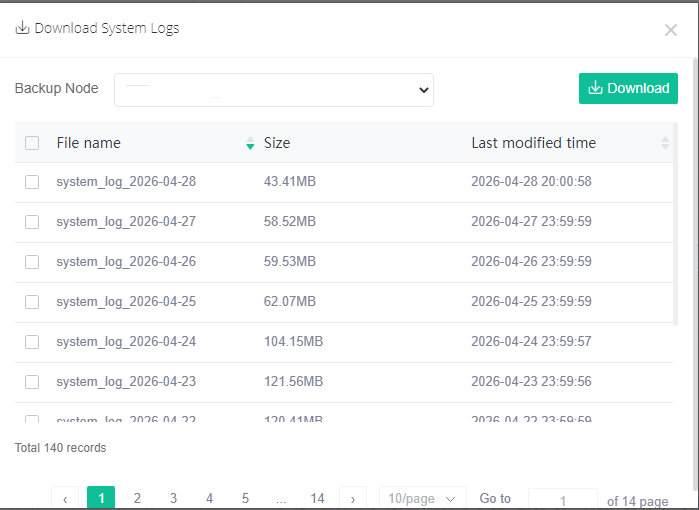Click file name system_log_2026-04-26
699x510 pixels.
tap(126, 262)
